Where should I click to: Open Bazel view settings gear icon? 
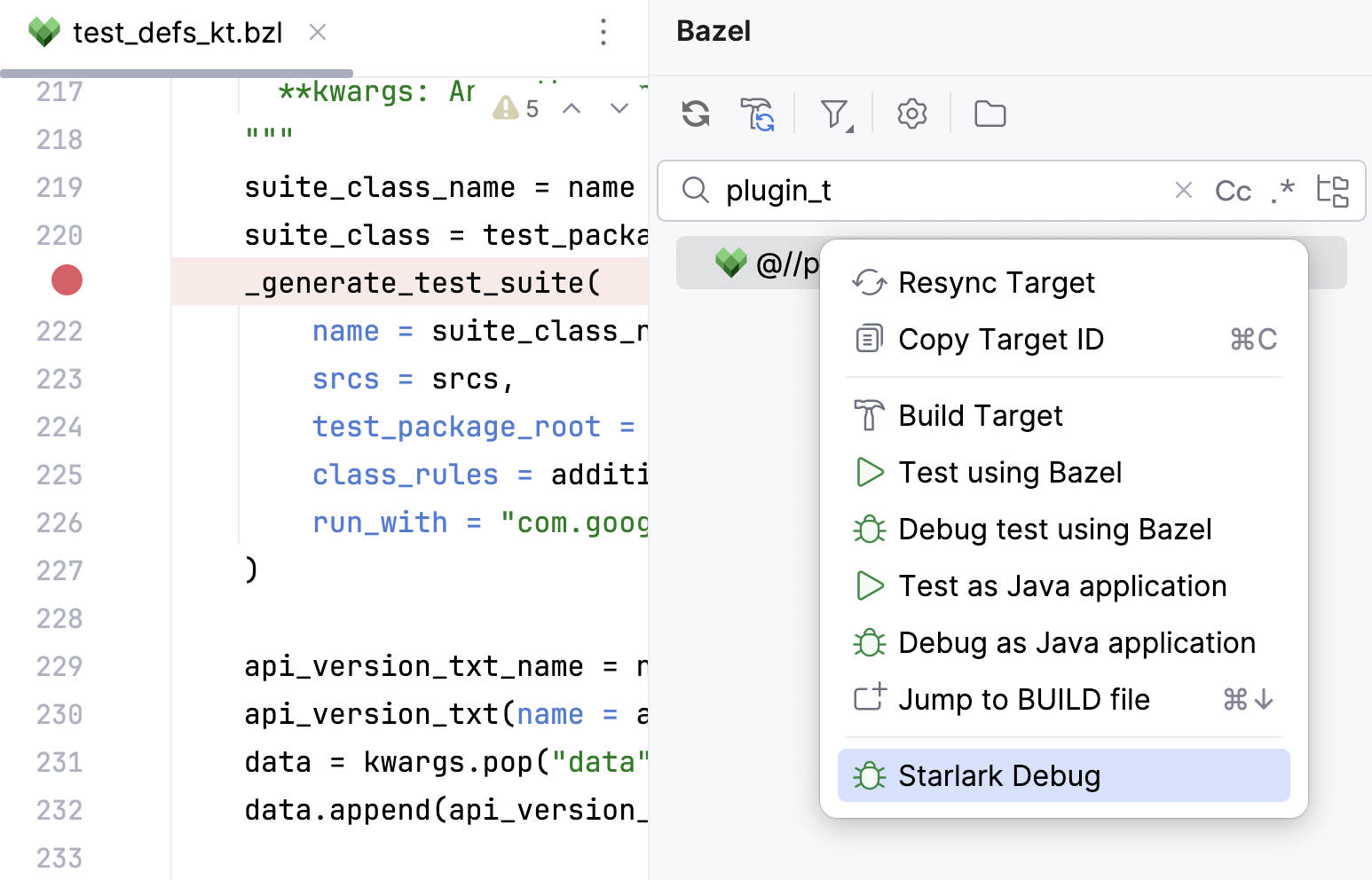[x=911, y=114]
